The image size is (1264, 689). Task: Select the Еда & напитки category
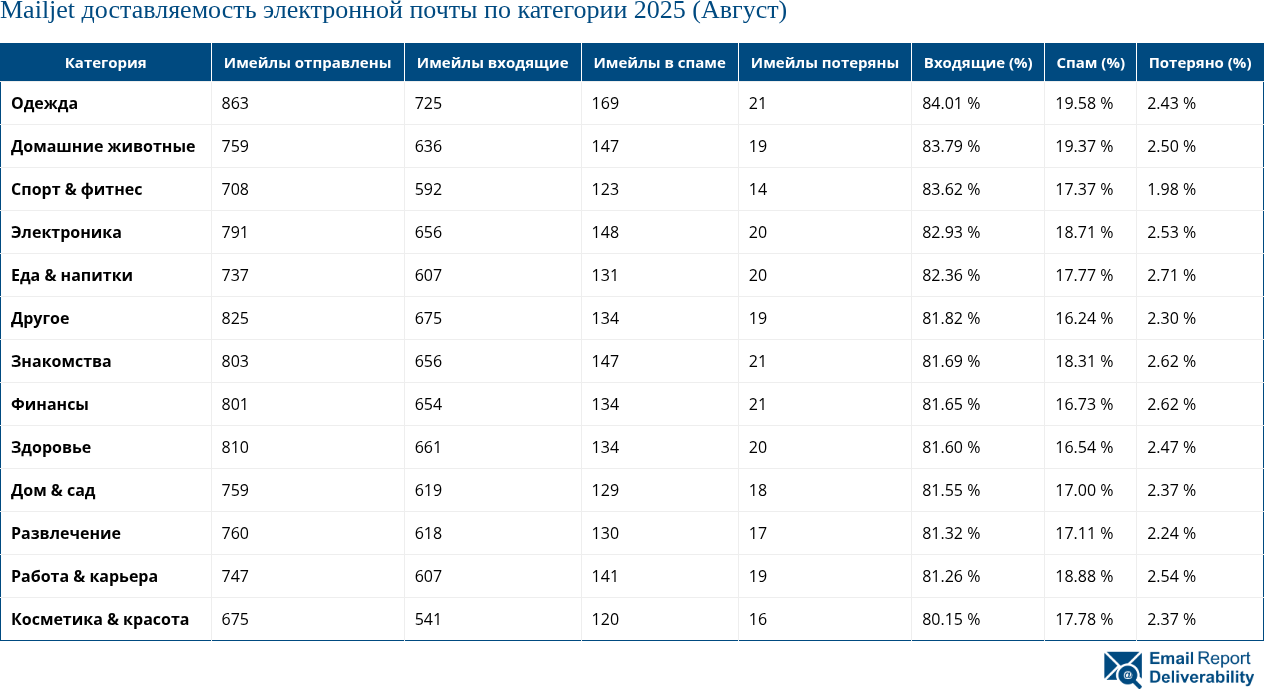71,276
